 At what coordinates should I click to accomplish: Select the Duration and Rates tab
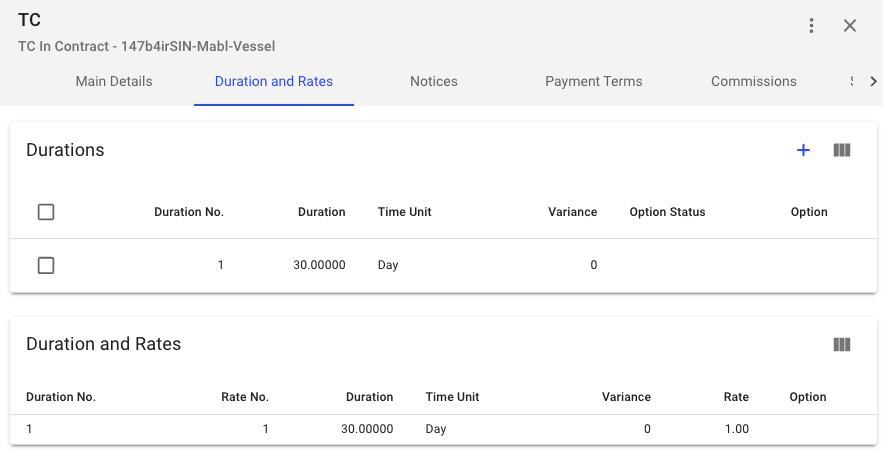[274, 81]
